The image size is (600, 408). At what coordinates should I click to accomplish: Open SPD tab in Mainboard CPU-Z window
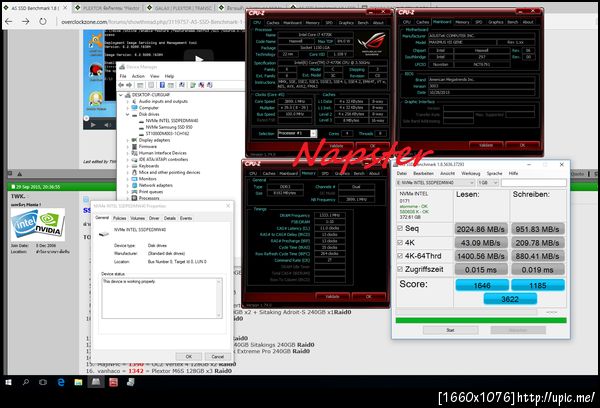[x=479, y=22]
